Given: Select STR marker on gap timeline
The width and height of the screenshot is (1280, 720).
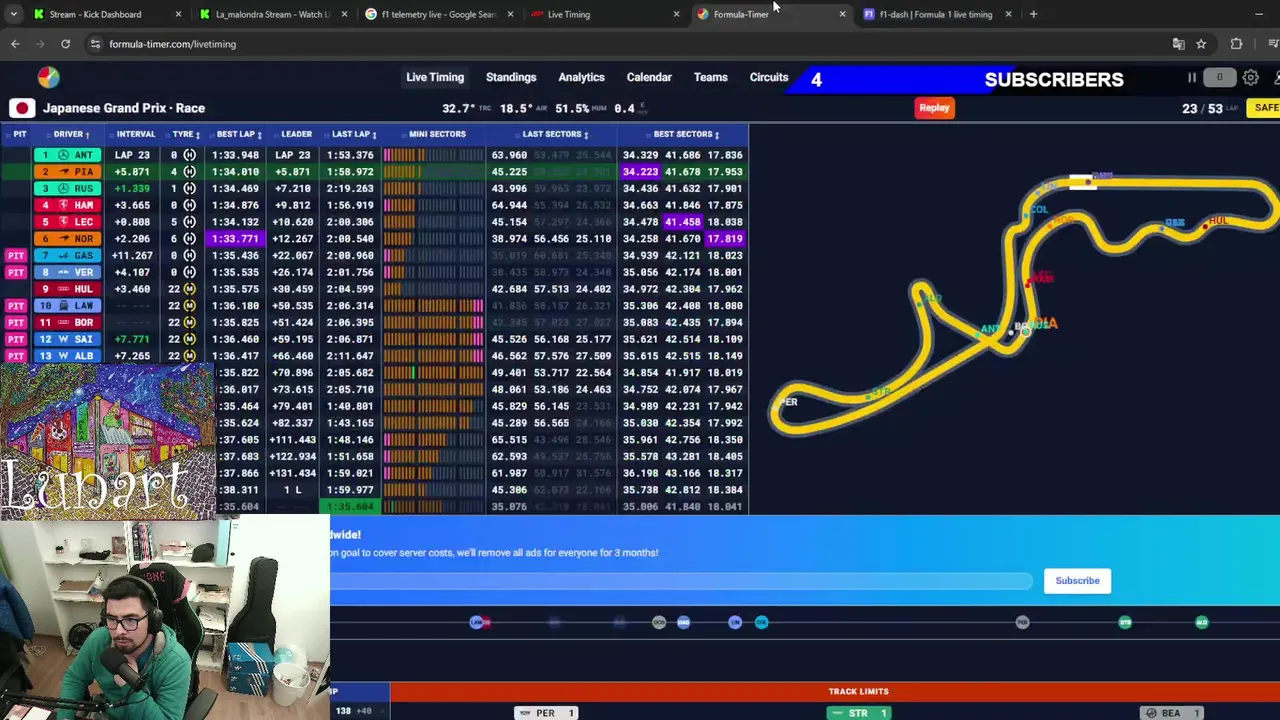Looking at the screenshot, I should pyautogui.click(x=1125, y=623).
